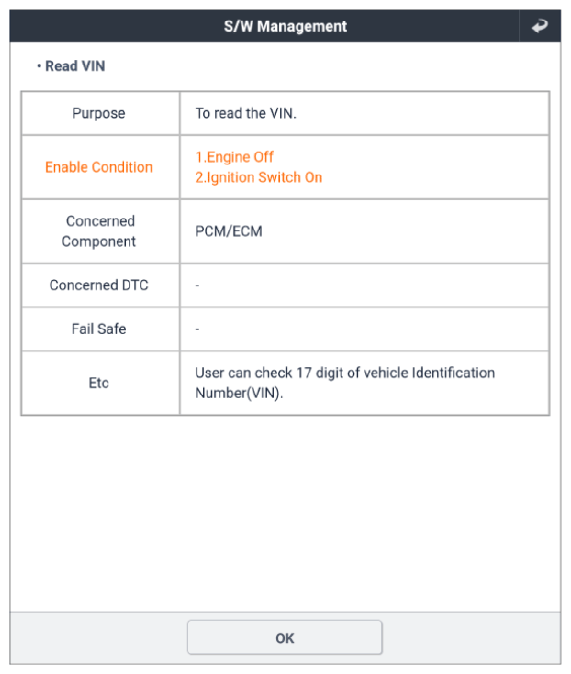
Task: Click the gray footer bar beside OK
Action: [471, 638]
